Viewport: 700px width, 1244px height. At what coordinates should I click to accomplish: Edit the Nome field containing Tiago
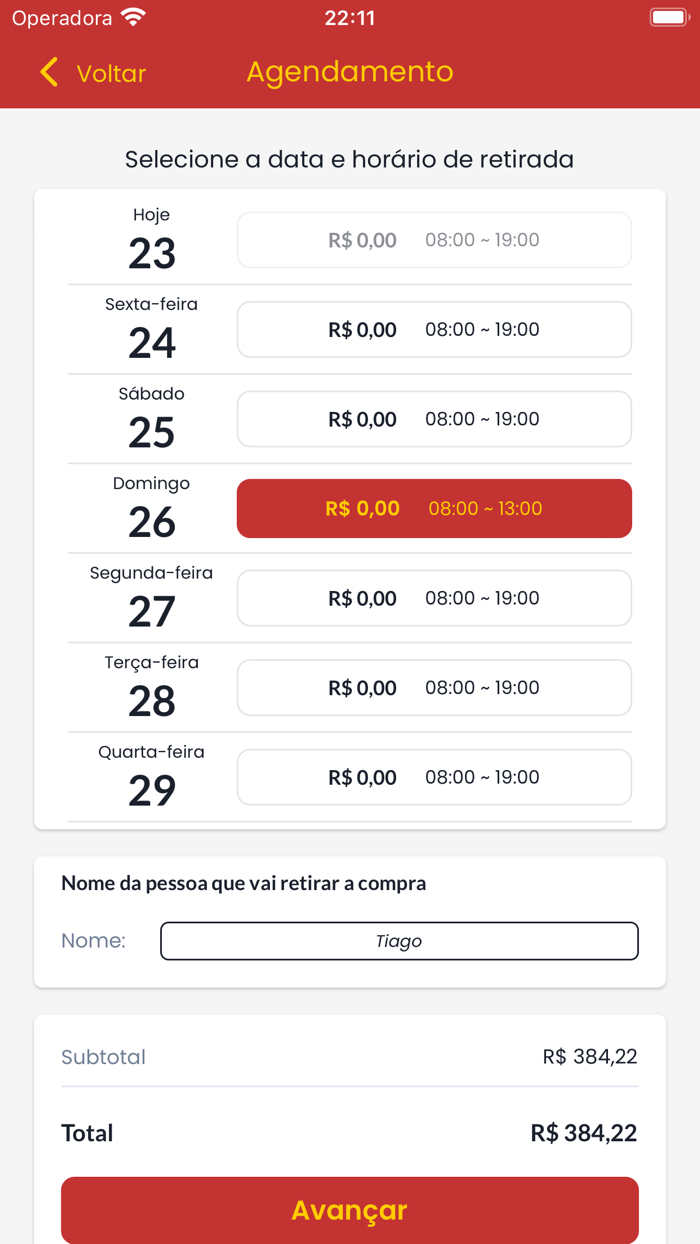click(x=399, y=940)
